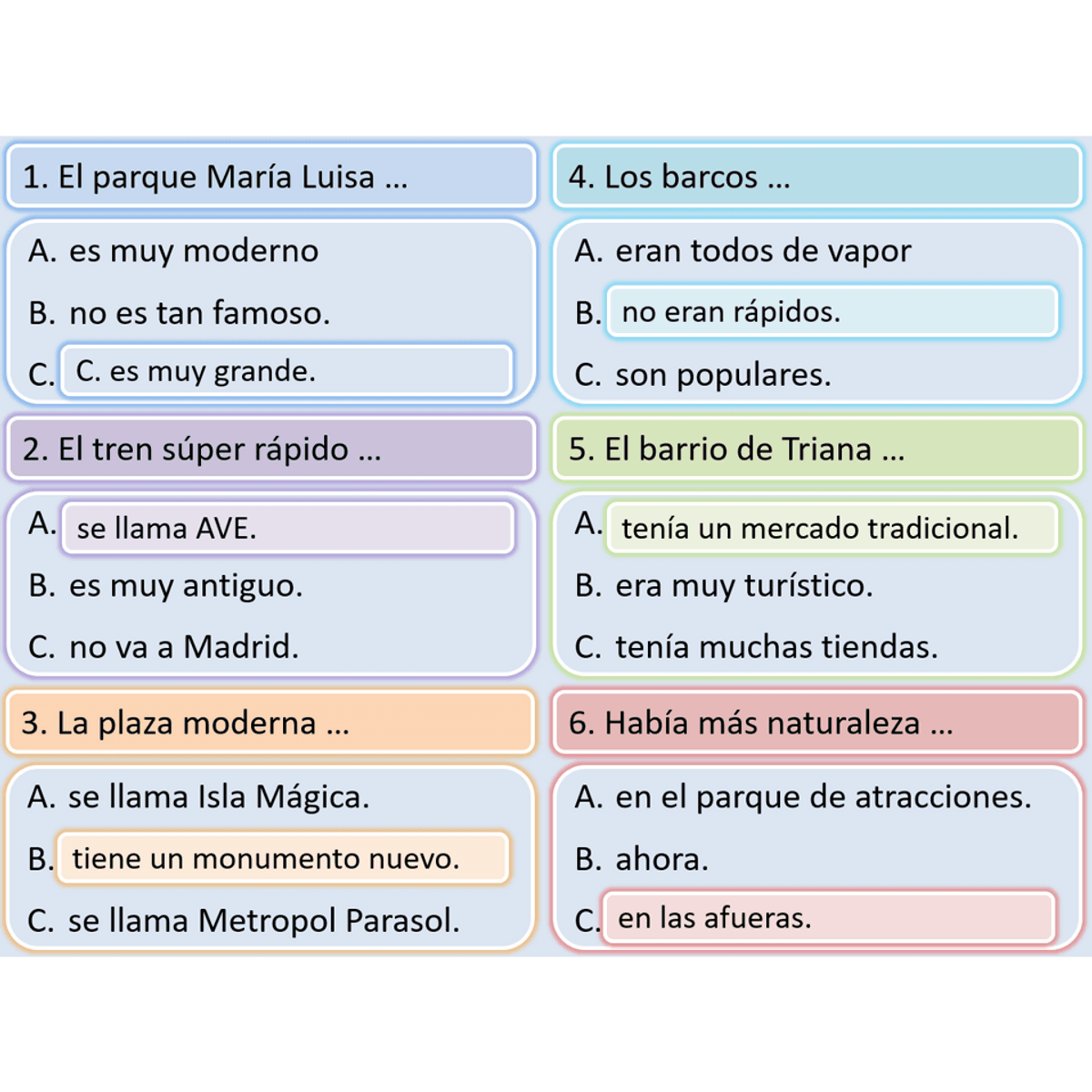Click highlighted answer 'se llama AVE.'
This screenshot has width=1092, height=1092.
pyautogui.click(x=288, y=528)
